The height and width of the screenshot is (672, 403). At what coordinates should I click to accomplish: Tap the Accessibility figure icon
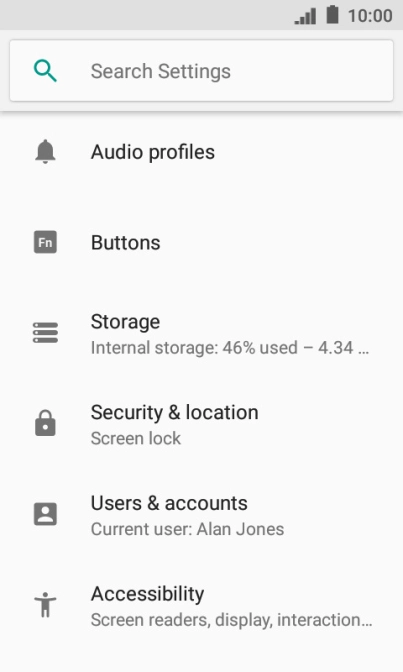[45, 605]
